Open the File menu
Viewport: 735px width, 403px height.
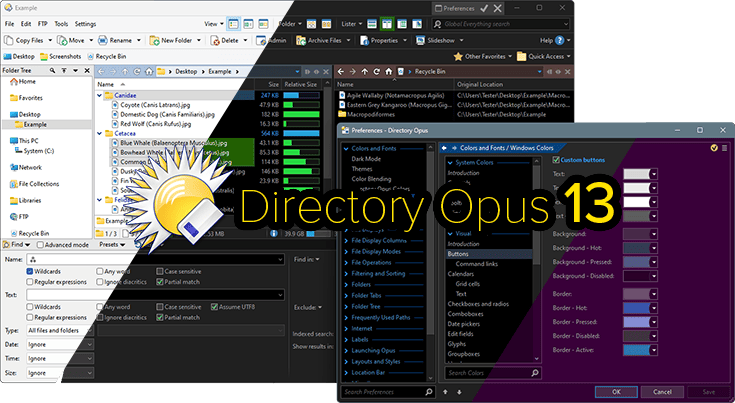point(9,24)
